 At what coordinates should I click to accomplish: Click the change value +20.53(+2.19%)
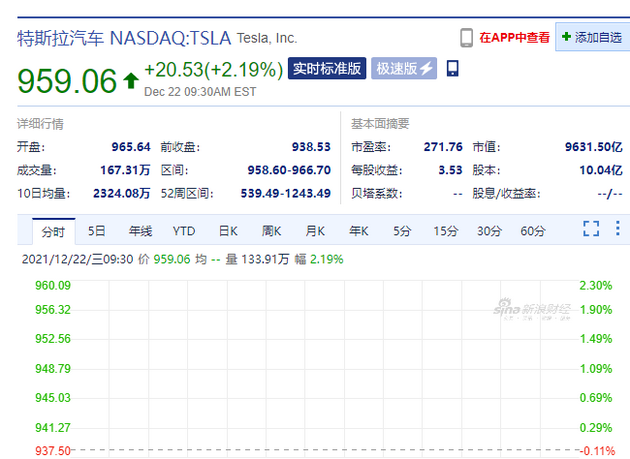coord(214,70)
